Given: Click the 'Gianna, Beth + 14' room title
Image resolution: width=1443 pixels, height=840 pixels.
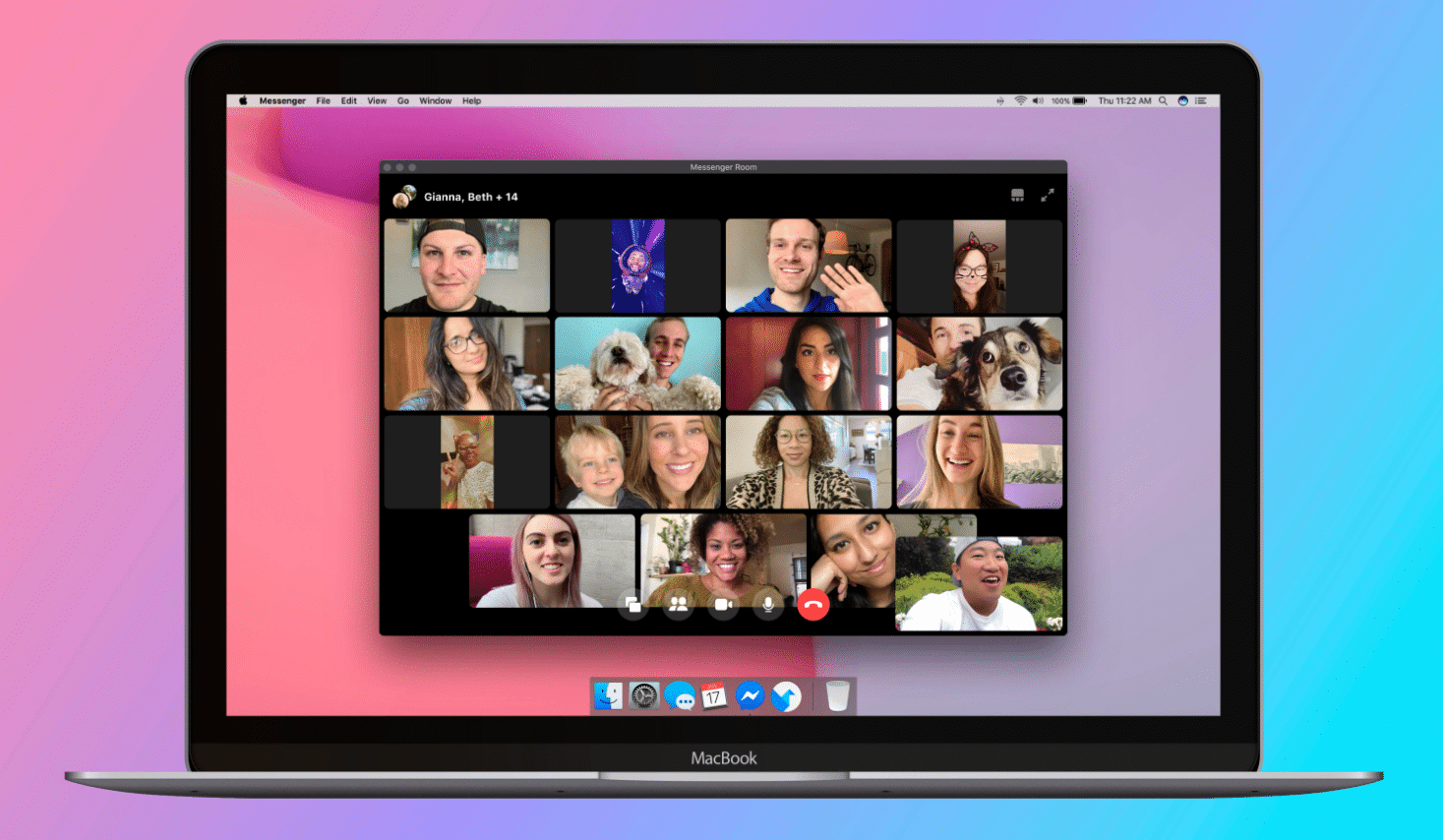Looking at the screenshot, I should (471, 197).
